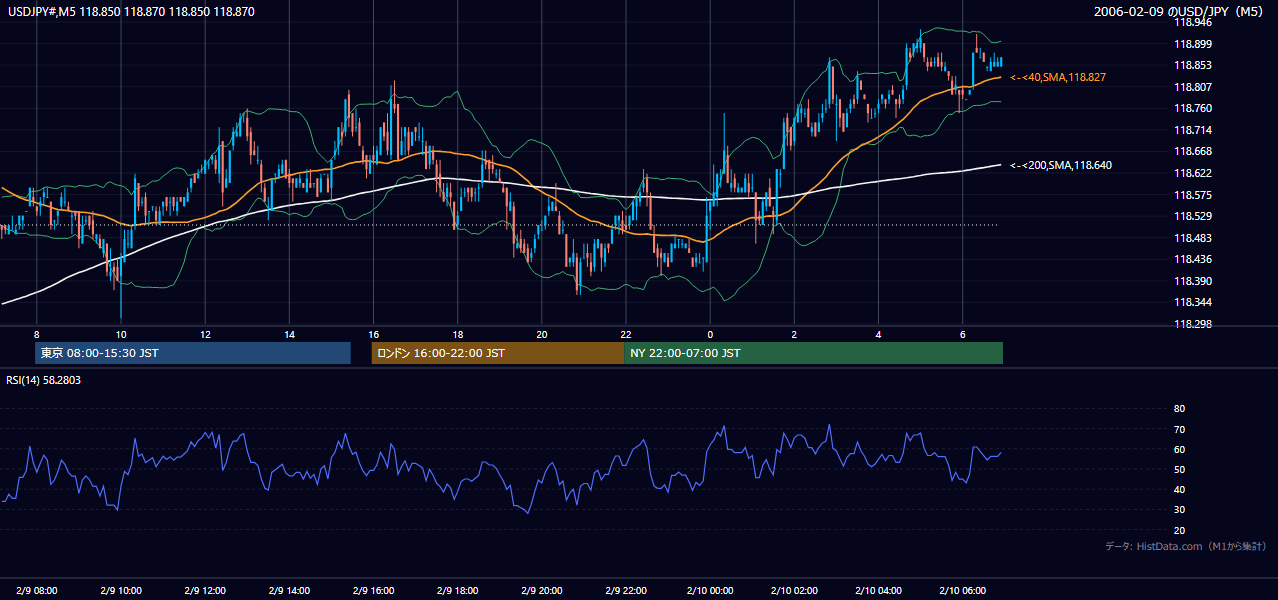Click the 2/10 02:00 bottom time label
The width and height of the screenshot is (1278, 600).
(794, 590)
